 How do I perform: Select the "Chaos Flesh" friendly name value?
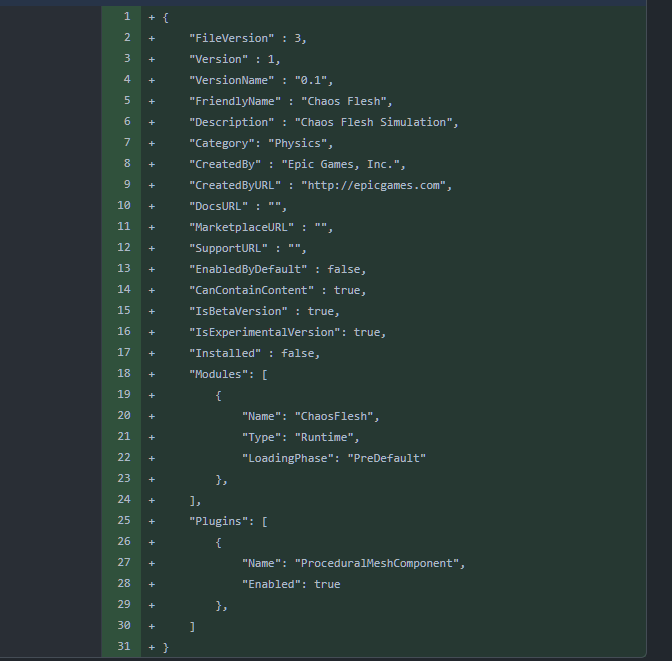pos(344,101)
